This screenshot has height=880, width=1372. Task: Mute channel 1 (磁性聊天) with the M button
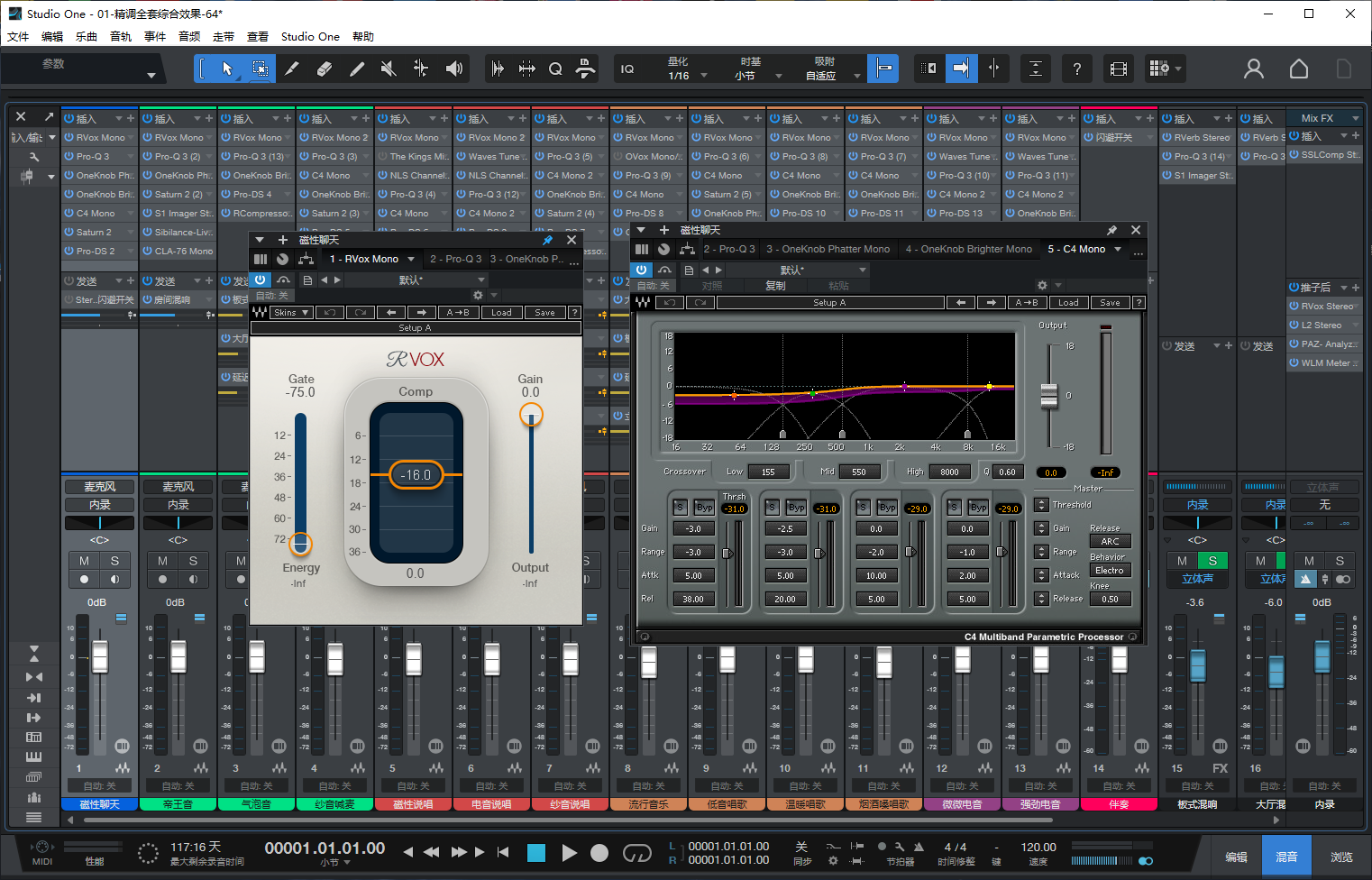84,561
